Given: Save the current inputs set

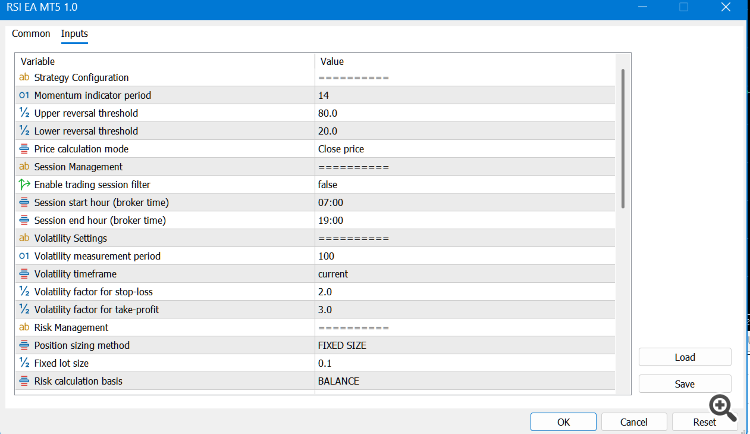Looking at the screenshot, I should pos(685,384).
